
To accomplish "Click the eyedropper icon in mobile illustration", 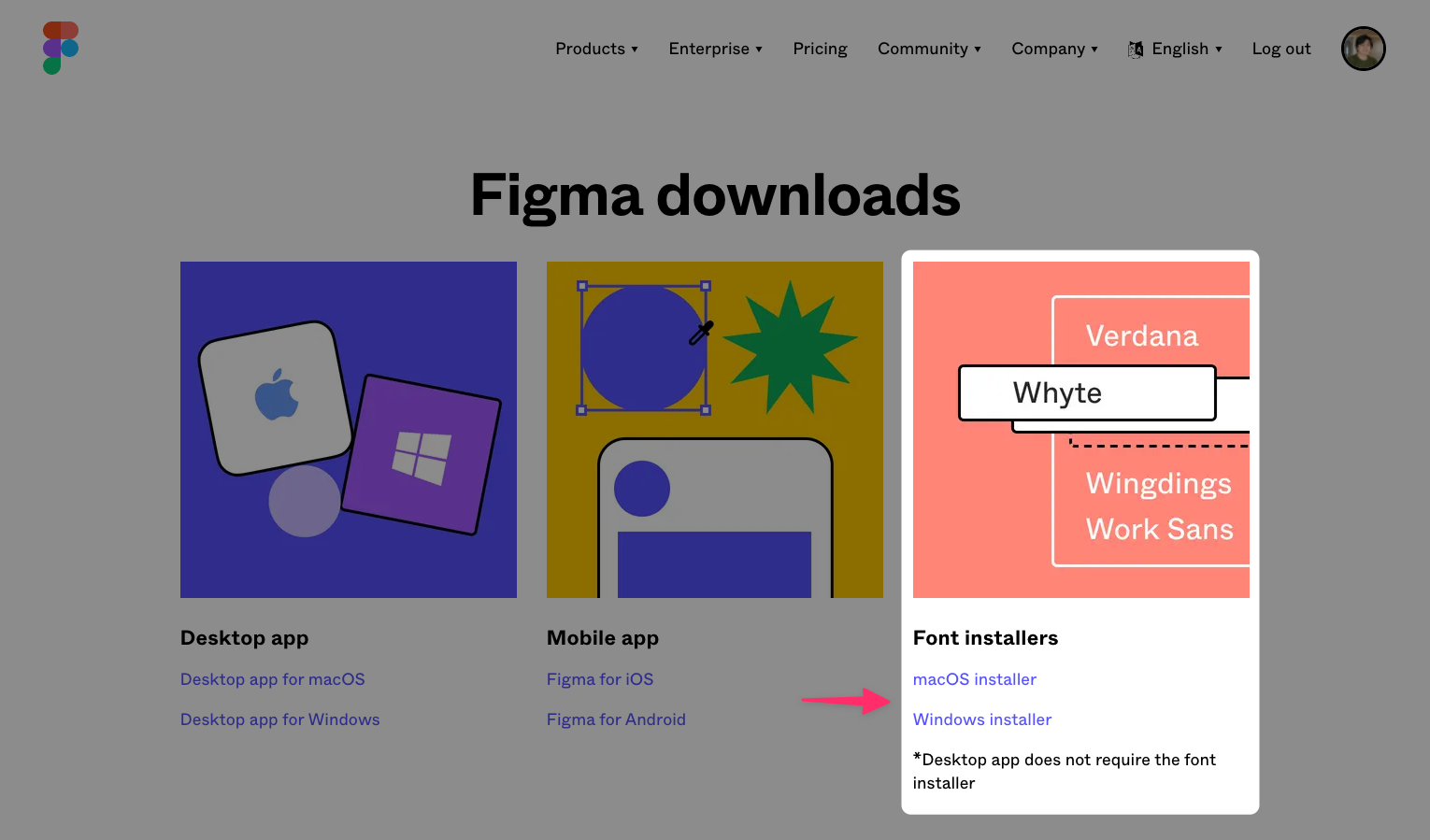I will [701, 333].
